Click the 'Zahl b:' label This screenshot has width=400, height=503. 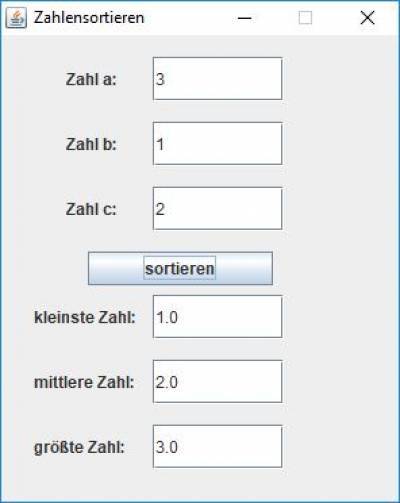click(91, 144)
